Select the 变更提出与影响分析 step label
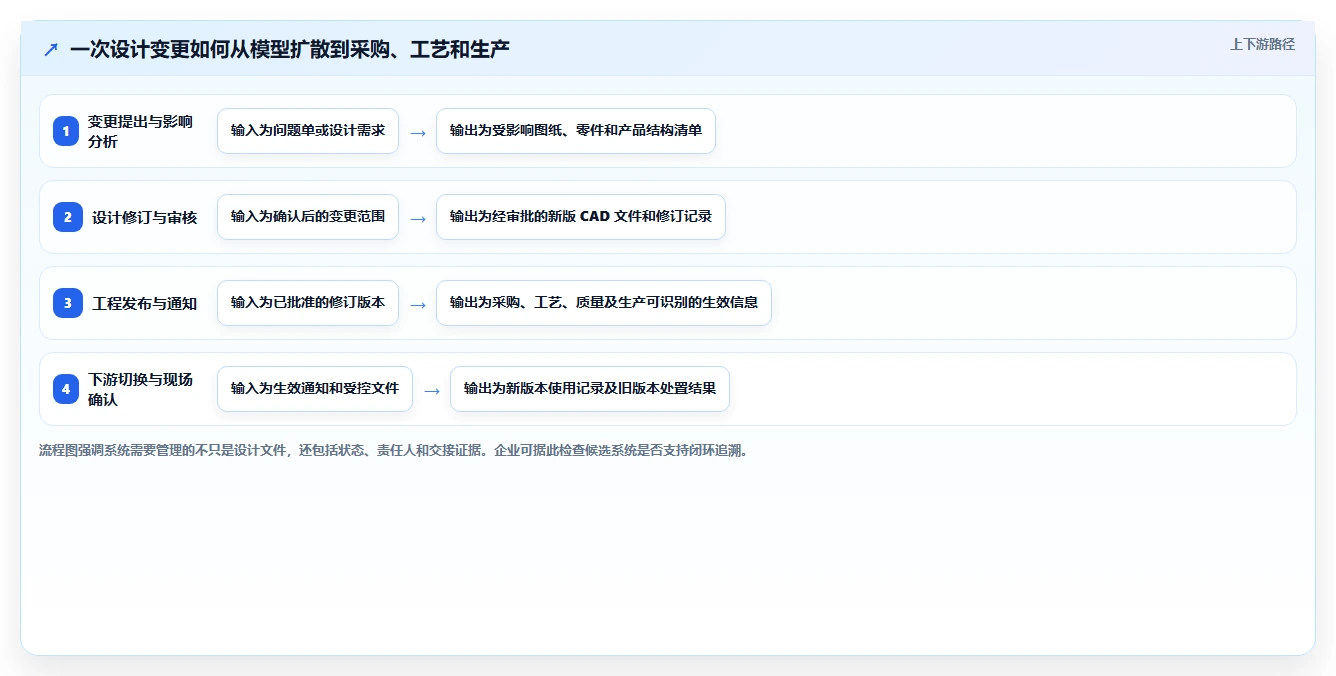Image resolution: width=1336 pixels, height=676 pixels. (140, 131)
